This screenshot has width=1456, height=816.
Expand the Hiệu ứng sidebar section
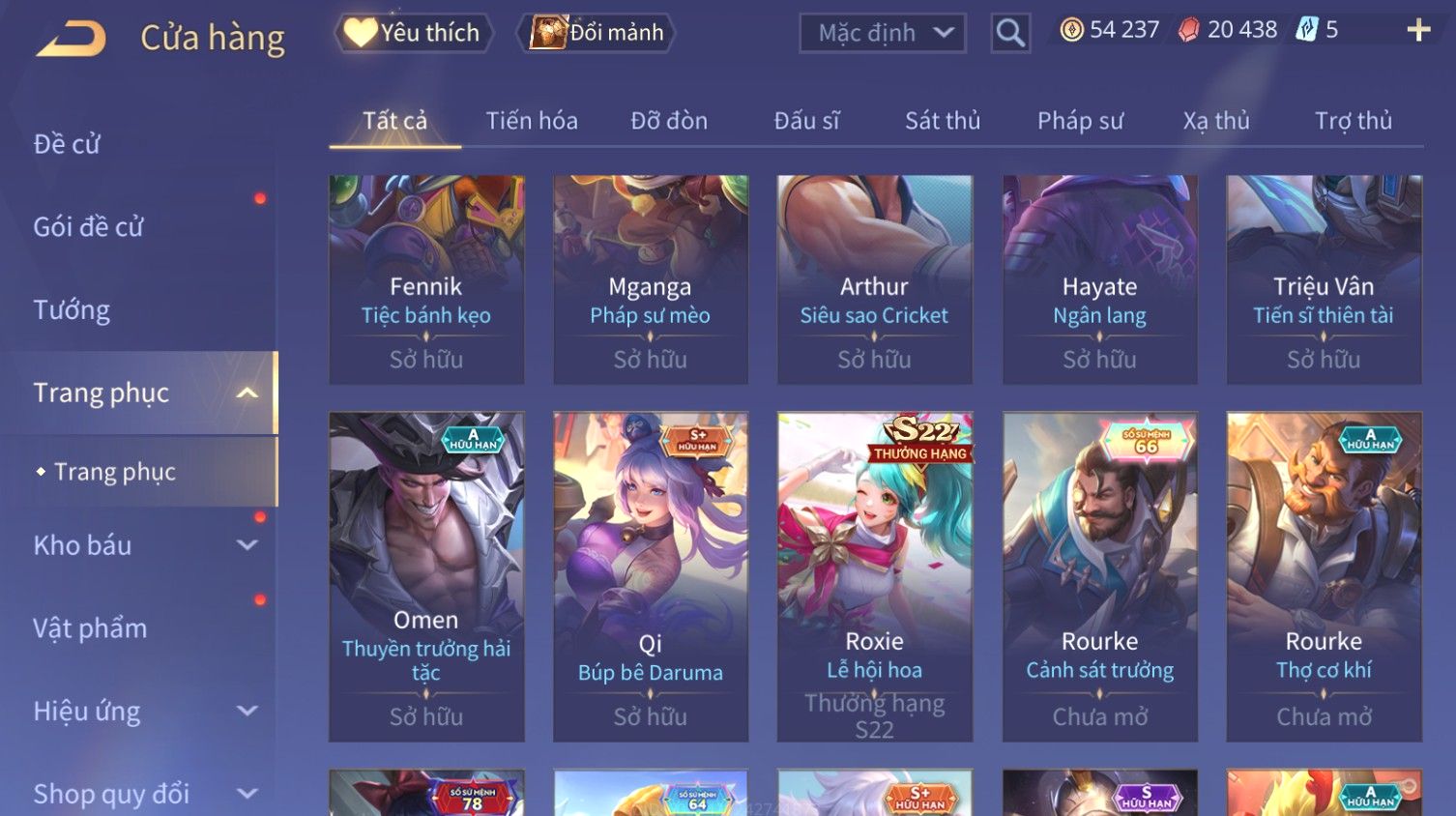[248, 711]
